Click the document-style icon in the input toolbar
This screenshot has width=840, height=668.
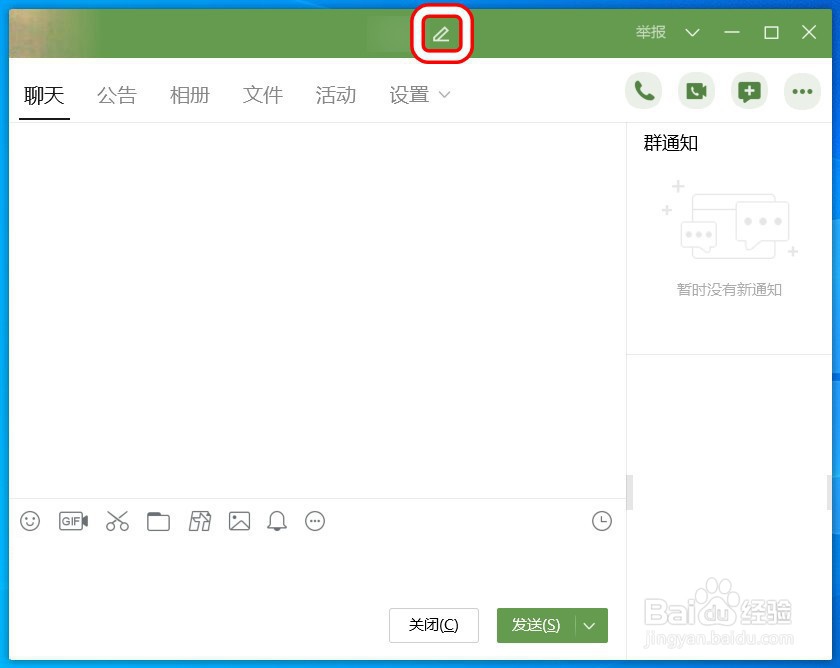coord(200,521)
